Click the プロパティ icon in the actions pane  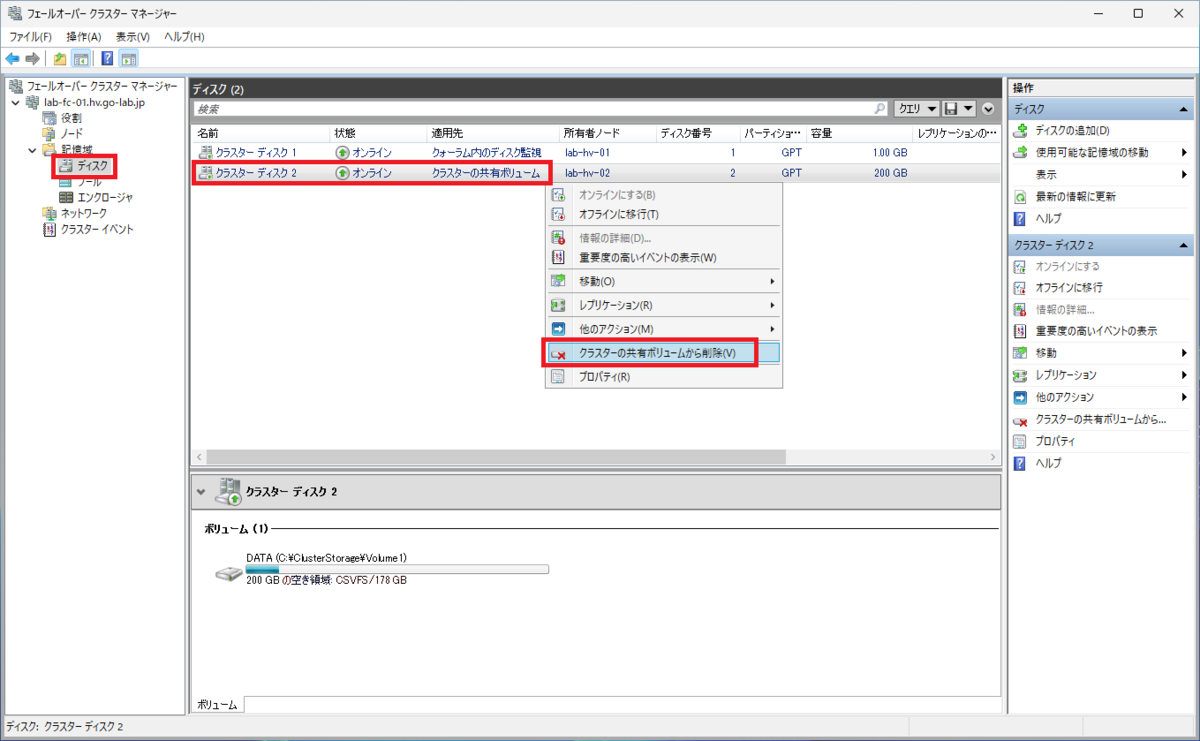click(x=1021, y=441)
